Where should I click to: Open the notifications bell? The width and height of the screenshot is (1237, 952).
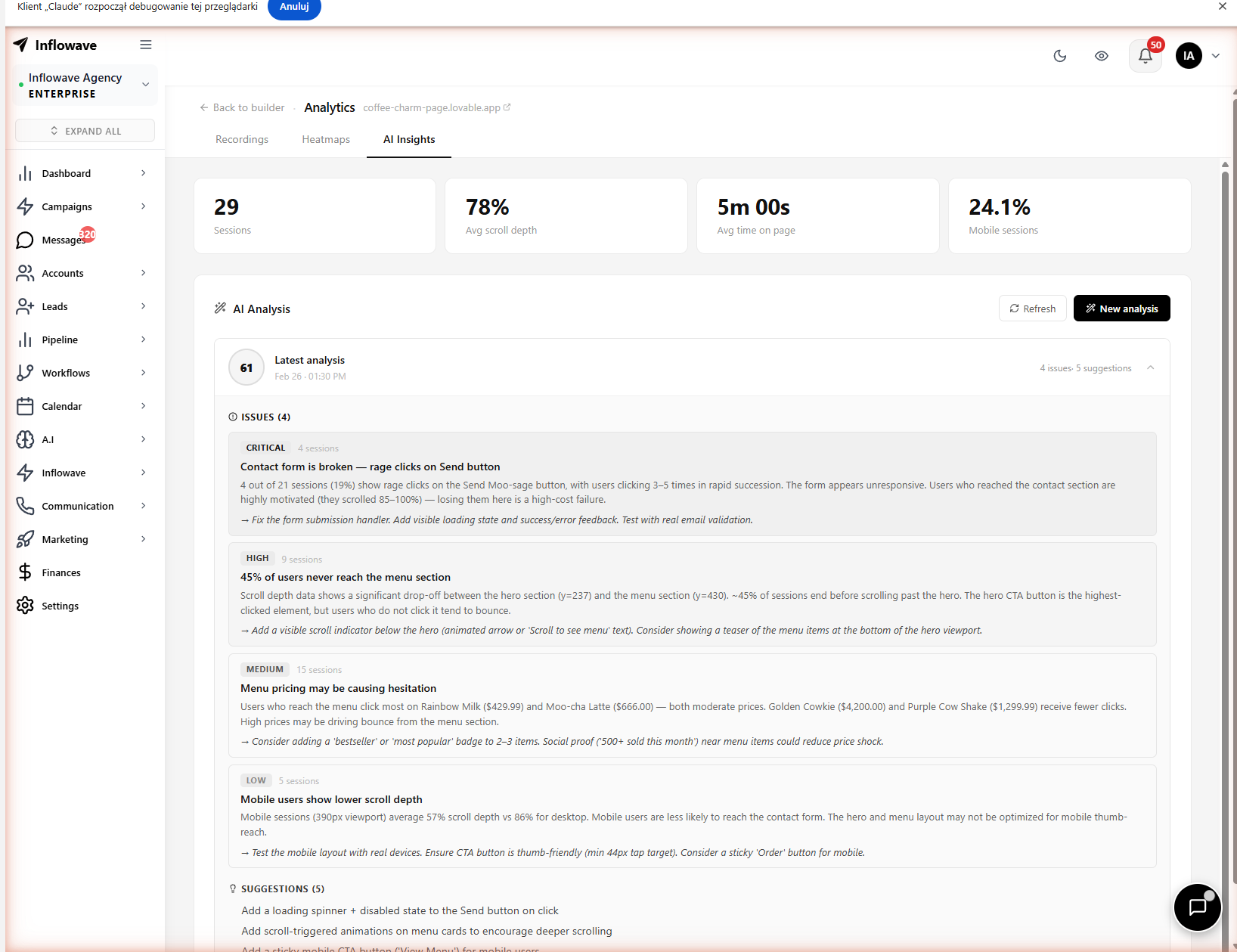click(x=1144, y=56)
